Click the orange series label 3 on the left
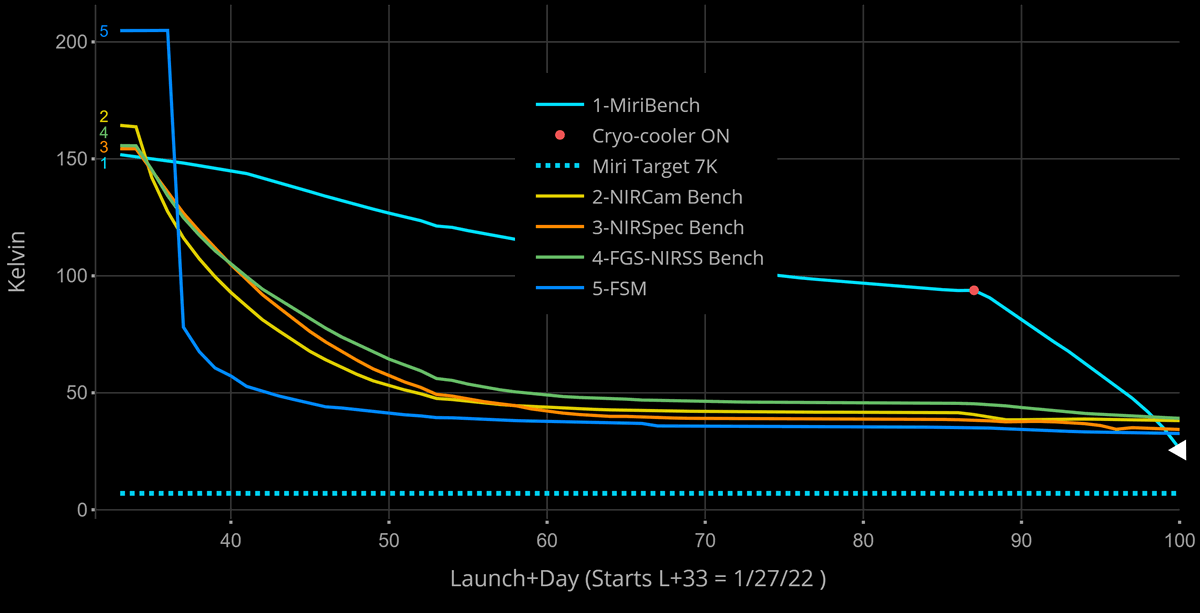This screenshot has height=613, width=1200. click(x=104, y=148)
